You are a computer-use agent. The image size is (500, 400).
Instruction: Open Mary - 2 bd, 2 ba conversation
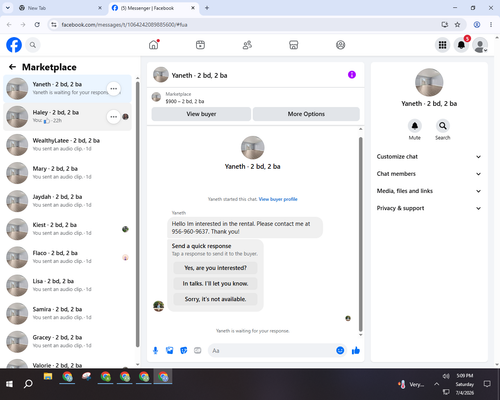click(x=67, y=173)
